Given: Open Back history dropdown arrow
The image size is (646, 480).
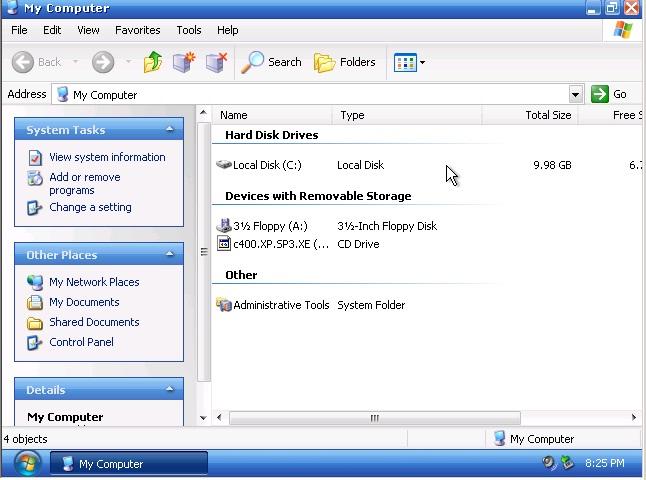Looking at the screenshot, I should click(x=75, y=62).
